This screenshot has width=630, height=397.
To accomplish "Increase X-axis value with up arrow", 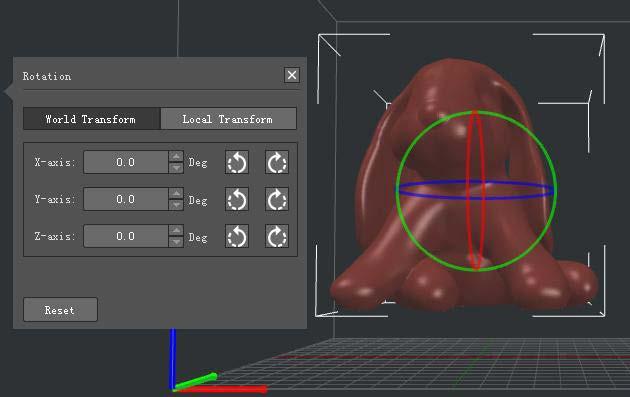I will (176, 156).
